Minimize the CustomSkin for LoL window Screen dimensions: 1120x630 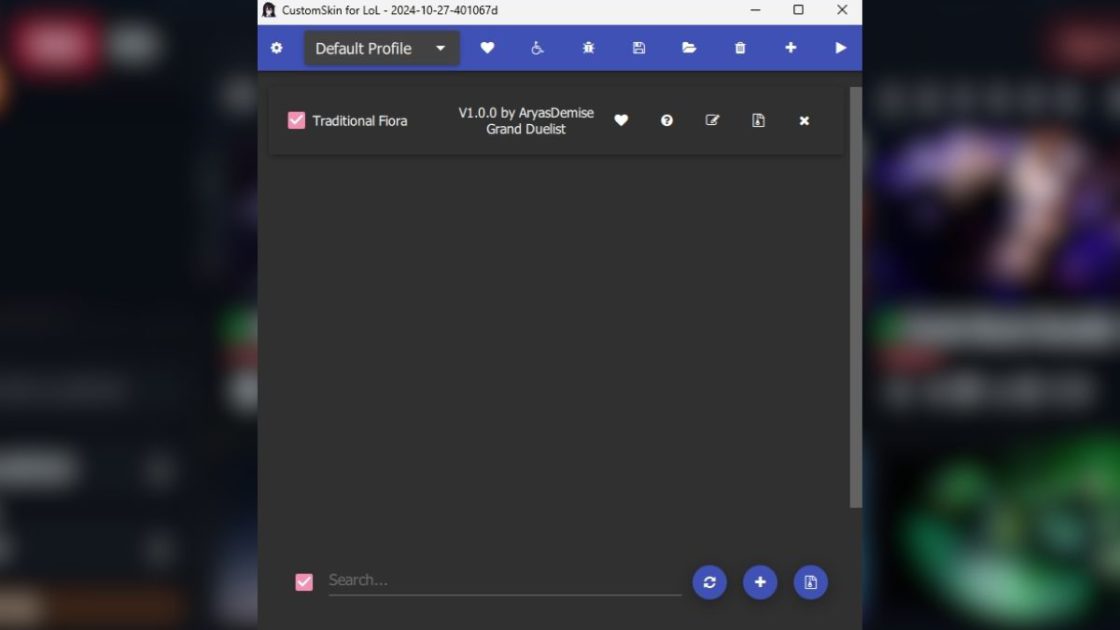756,10
